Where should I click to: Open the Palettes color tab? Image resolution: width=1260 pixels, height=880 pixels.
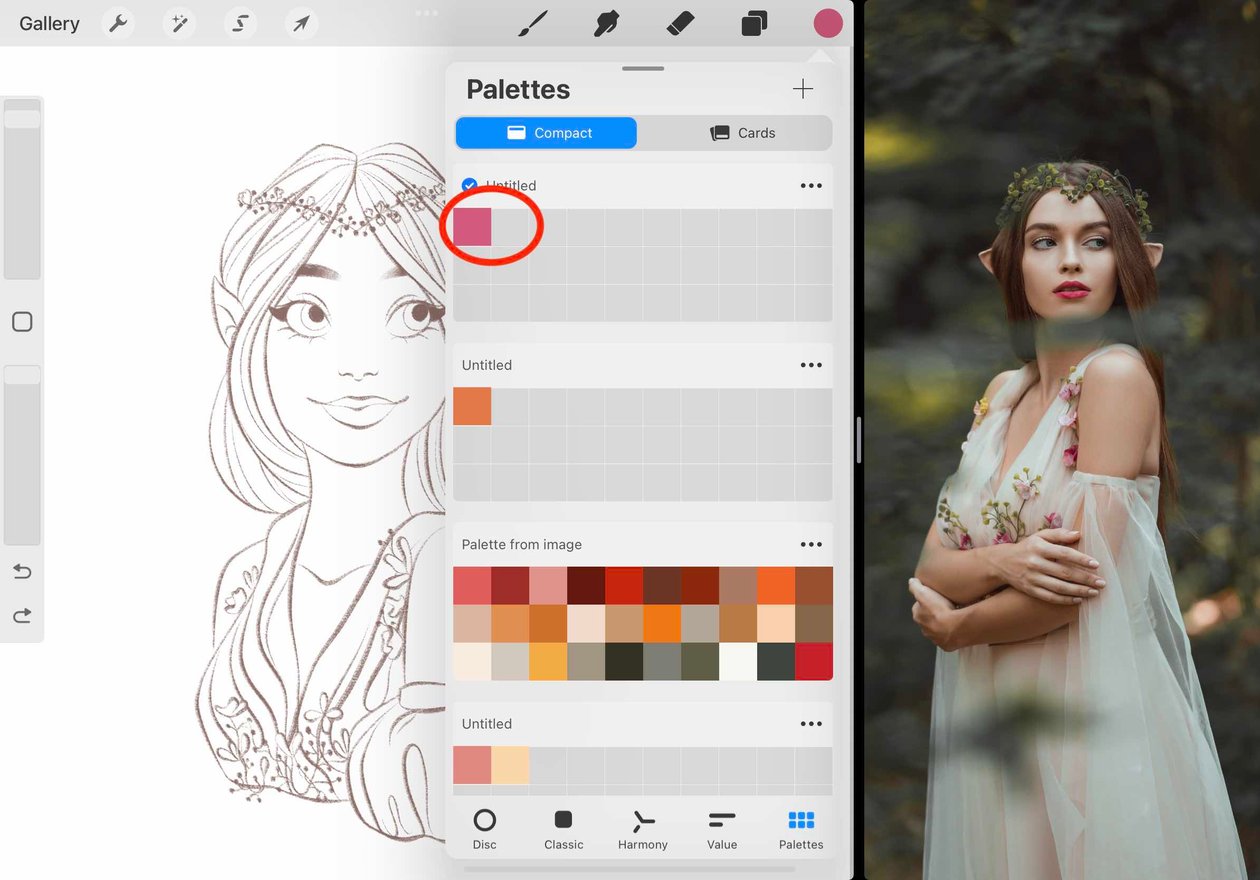(801, 830)
